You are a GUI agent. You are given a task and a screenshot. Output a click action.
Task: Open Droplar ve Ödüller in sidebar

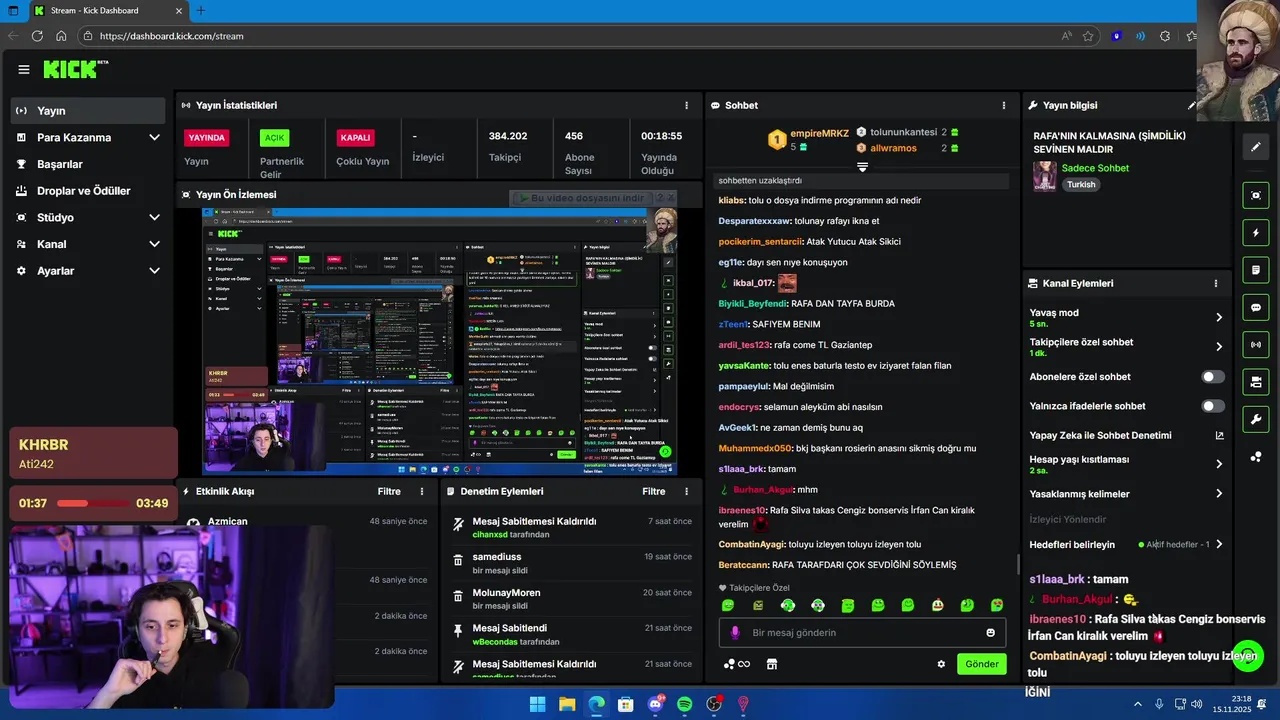88,191
